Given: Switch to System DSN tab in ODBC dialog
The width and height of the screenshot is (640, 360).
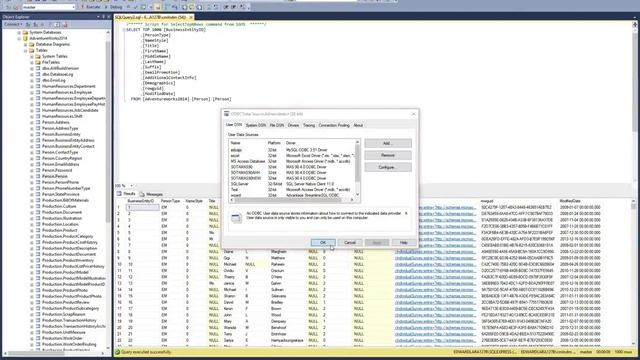Looking at the screenshot, I should [256, 125].
